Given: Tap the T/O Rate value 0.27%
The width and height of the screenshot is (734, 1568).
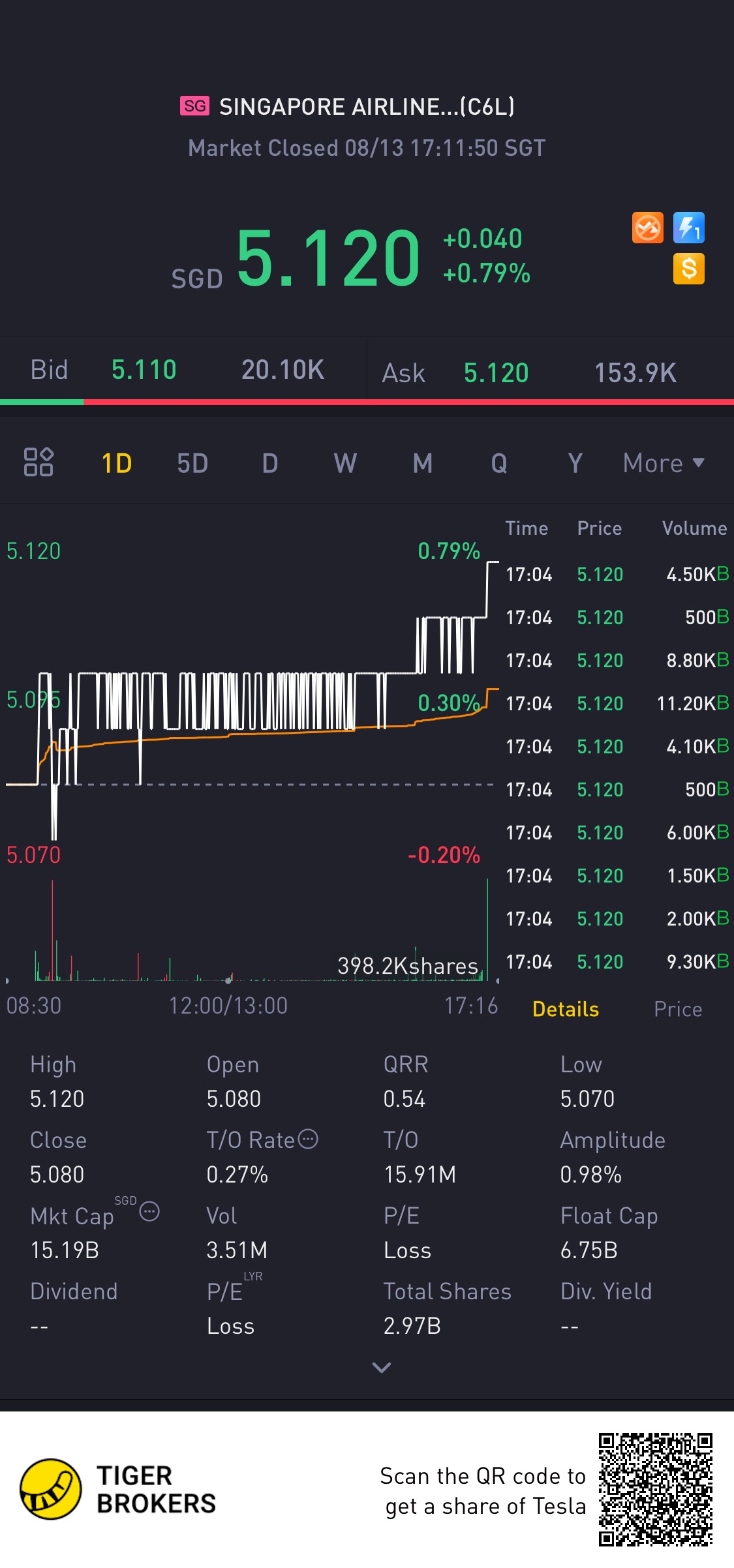Looking at the screenshot, I should click(237, 1175).
